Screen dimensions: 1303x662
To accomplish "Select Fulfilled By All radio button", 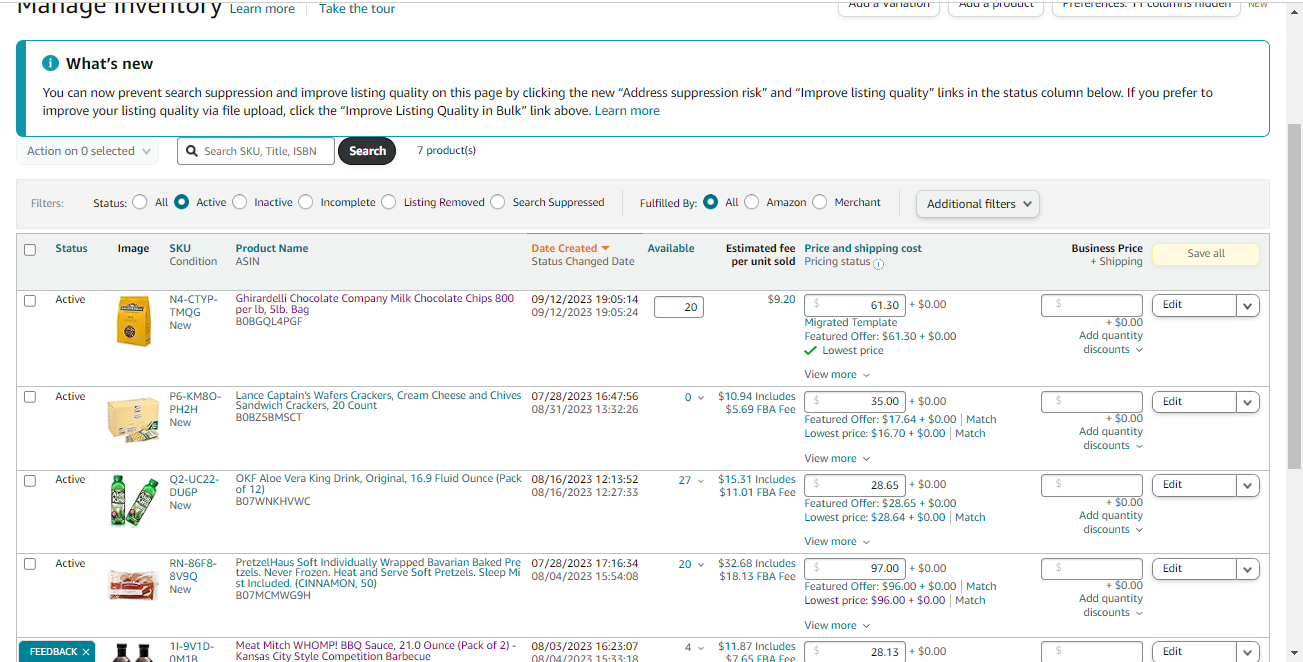I will (x=711, y=202).
